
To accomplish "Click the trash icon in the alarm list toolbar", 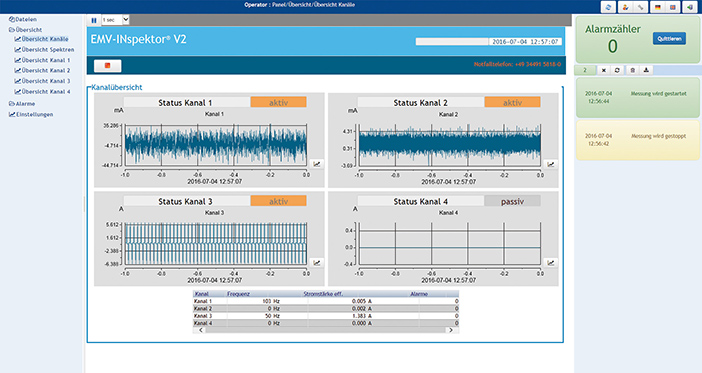I will tap(633, 70).
